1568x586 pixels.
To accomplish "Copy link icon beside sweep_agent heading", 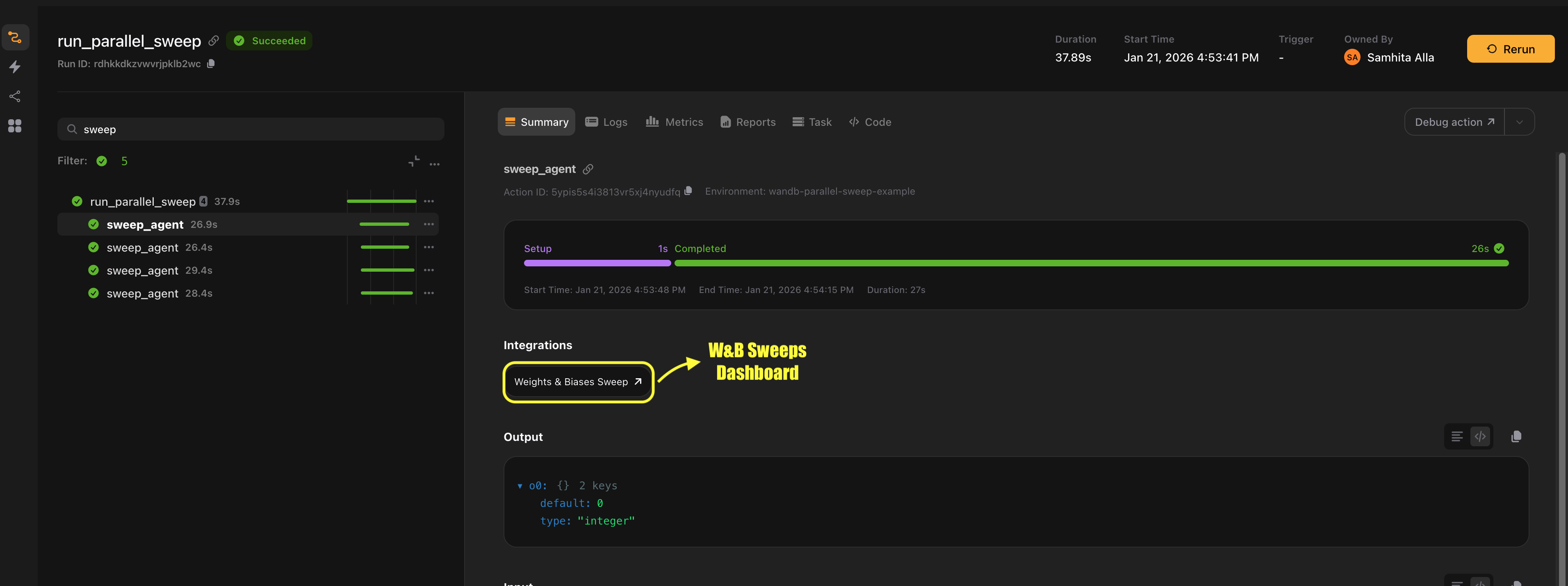I will pos(588,169).
